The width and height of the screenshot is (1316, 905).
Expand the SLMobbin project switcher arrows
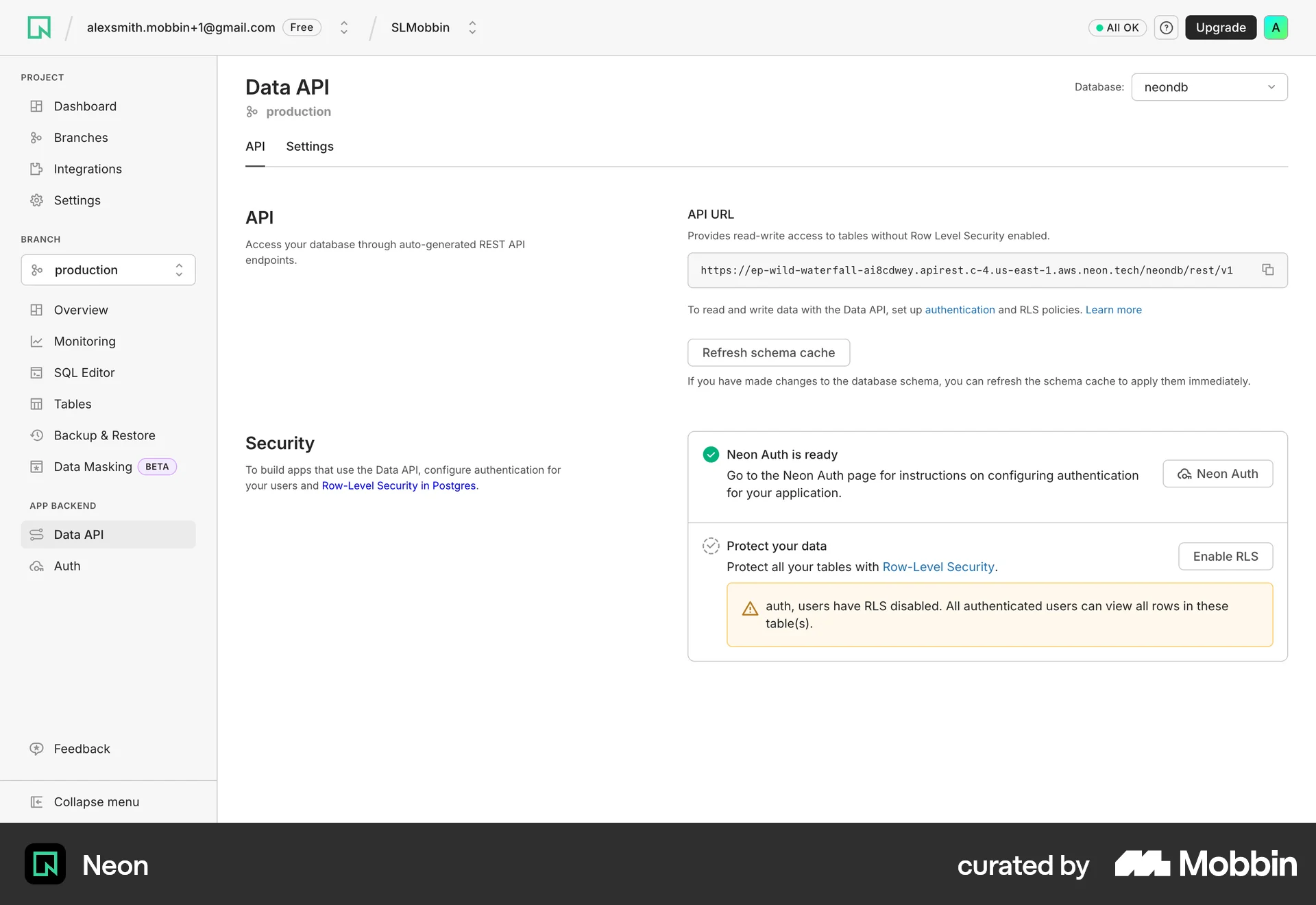(472, 27)
